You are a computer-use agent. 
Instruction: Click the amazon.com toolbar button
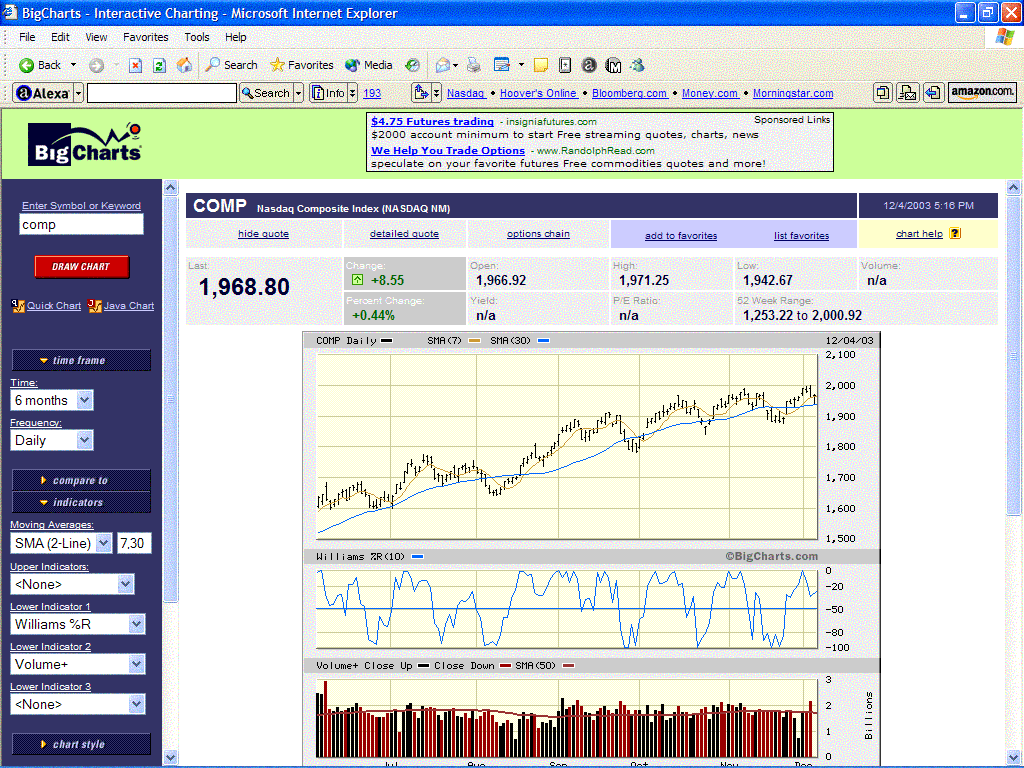pyautogui.click(x=982, y=92)
